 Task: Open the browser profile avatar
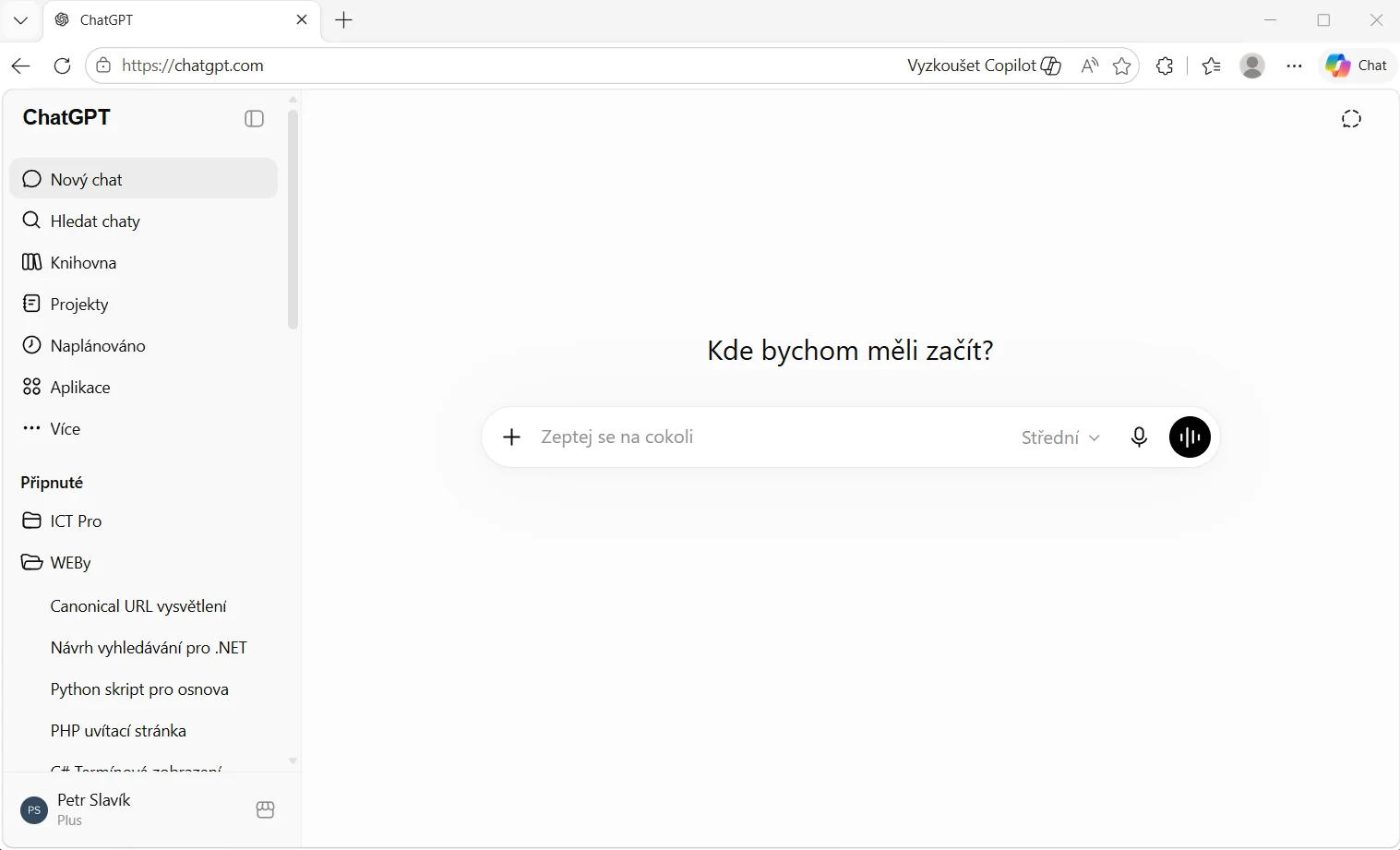[1252, 66]
